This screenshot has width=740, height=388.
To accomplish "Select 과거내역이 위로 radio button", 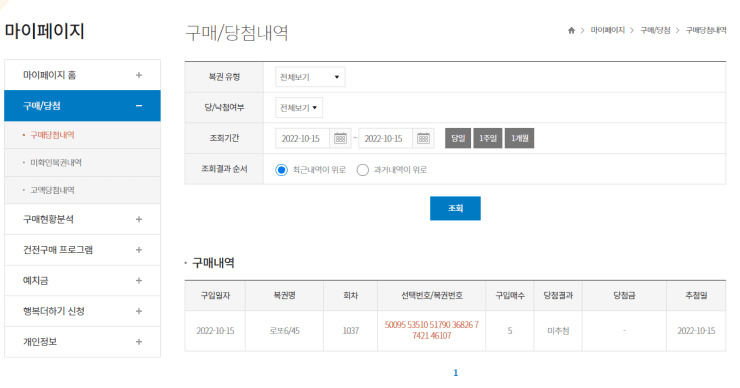I will tap(362, 170).
